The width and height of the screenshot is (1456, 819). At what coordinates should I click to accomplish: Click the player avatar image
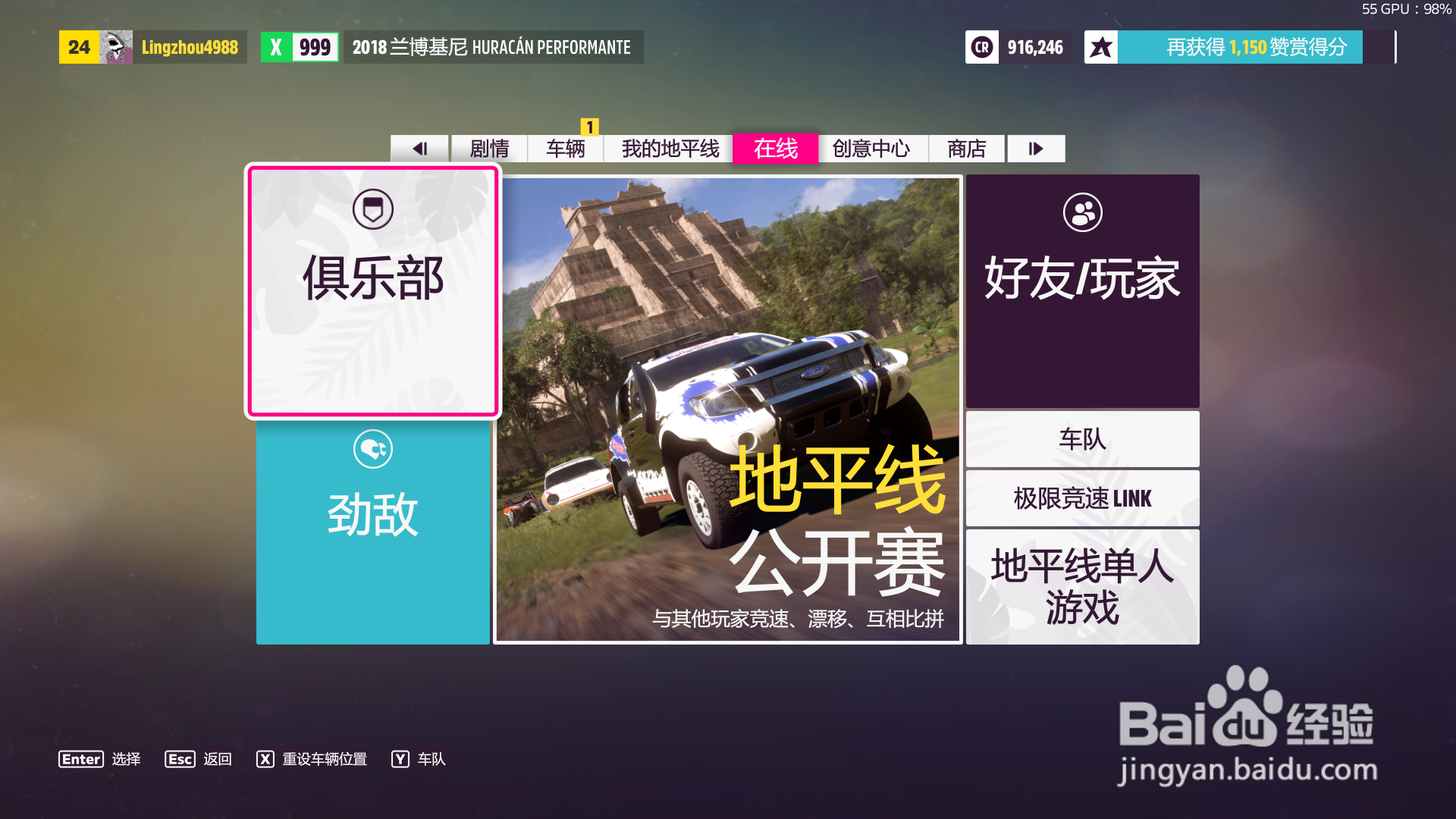[x=116, y=47]
